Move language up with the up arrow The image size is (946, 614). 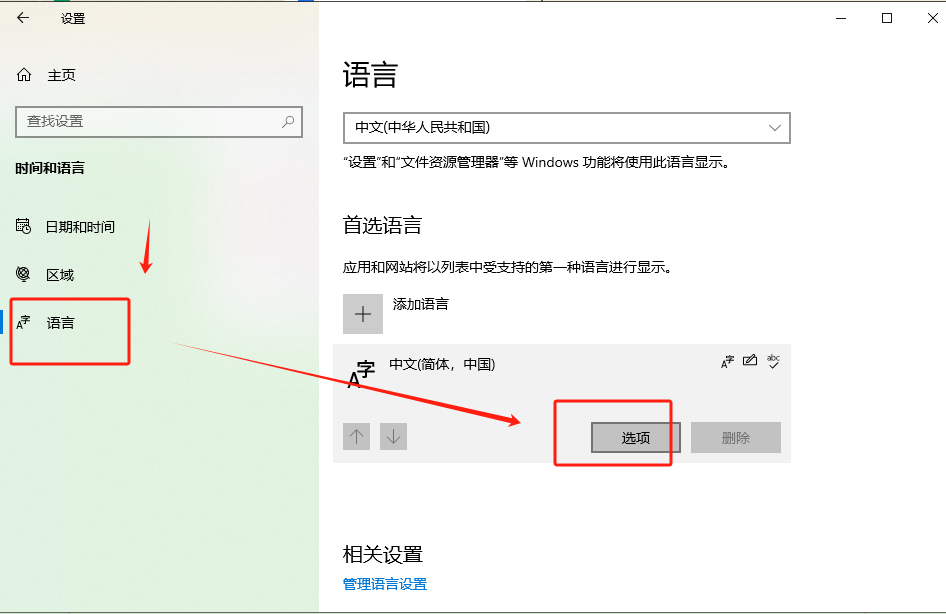357,436
